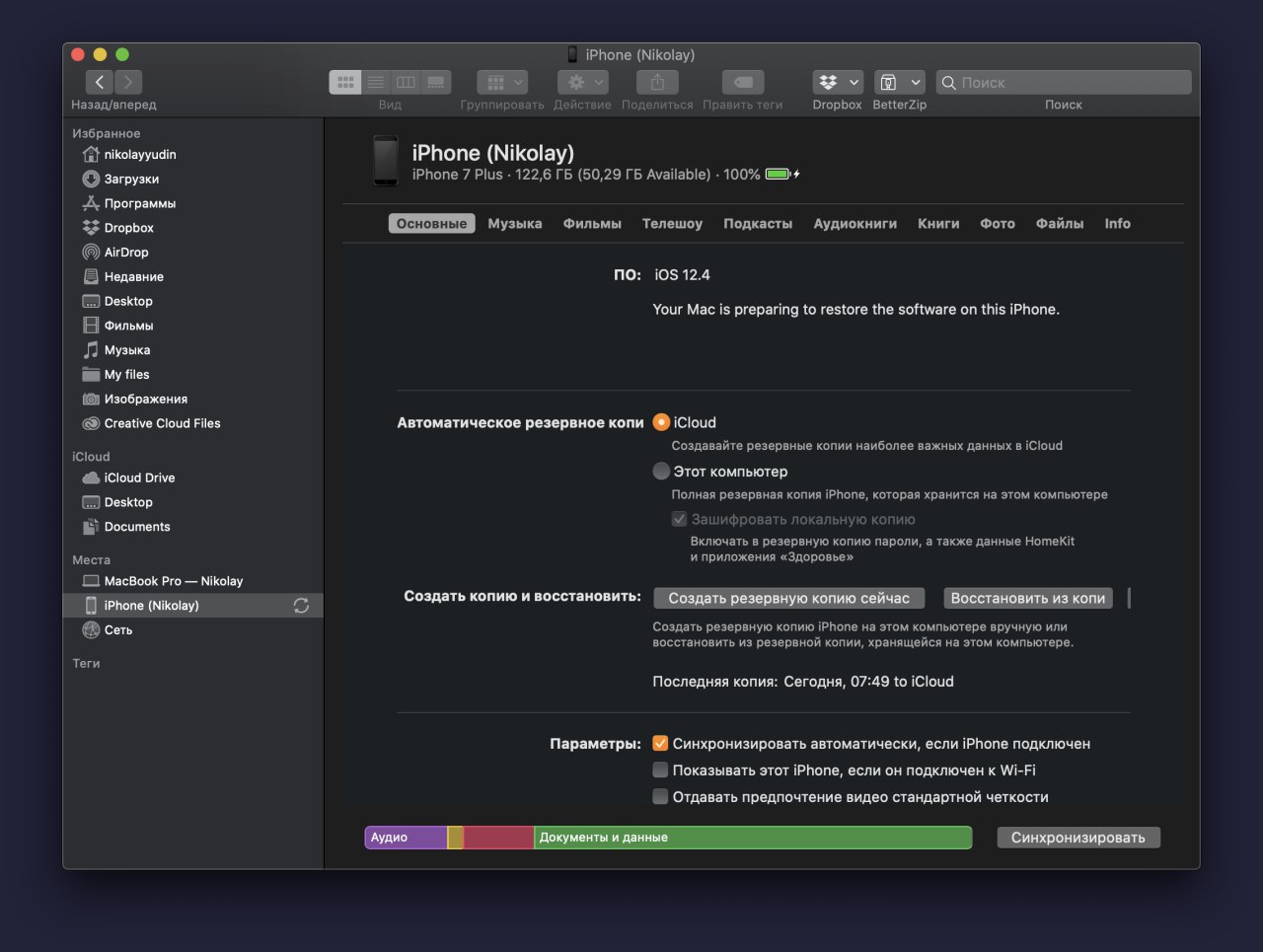This screenshot has width=1263, height=952.
Task: Switch to gallery view mode
Action: 436,82
